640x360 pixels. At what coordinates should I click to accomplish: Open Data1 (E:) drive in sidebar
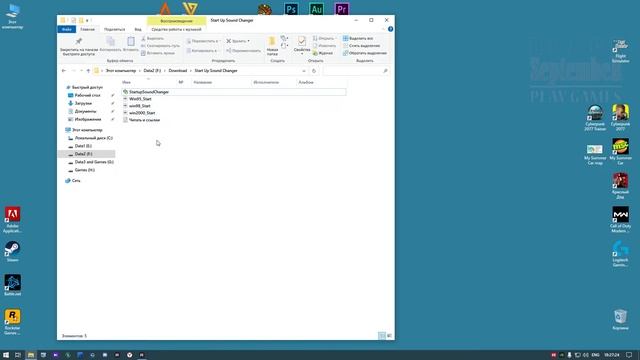(83, 146)
